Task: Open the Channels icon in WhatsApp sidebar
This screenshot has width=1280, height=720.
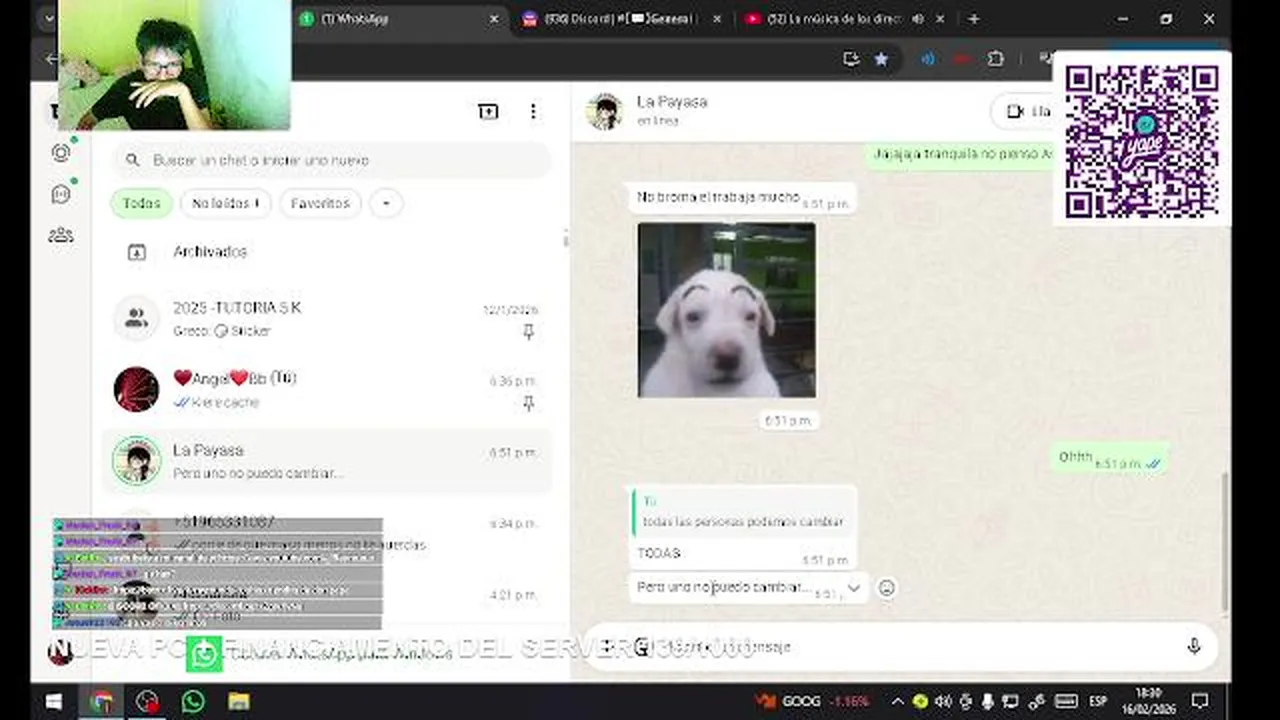Action: click(x=61, y=194)
